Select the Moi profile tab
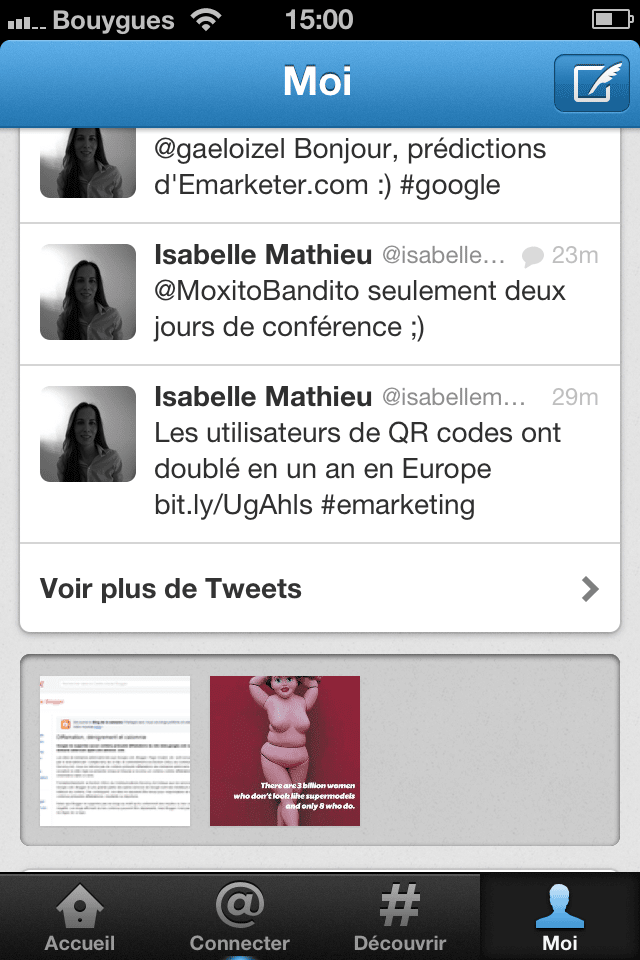Viewport: 640px width, 960px height. tap(560, 917)
